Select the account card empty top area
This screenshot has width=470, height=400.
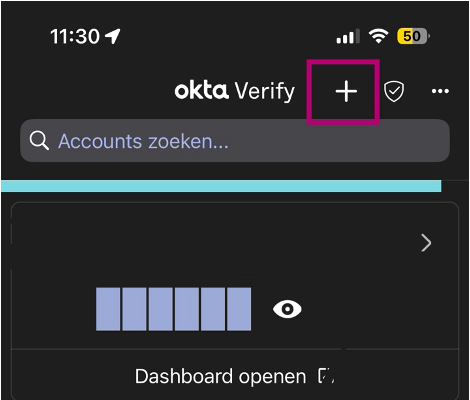pyautogui.click(x=213, y=242)
